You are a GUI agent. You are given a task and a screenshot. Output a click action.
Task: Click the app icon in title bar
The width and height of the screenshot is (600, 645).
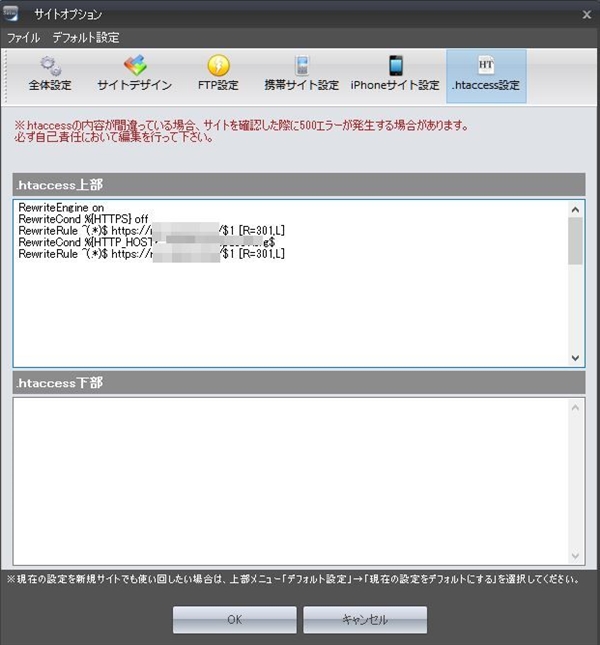coord(14,14)
